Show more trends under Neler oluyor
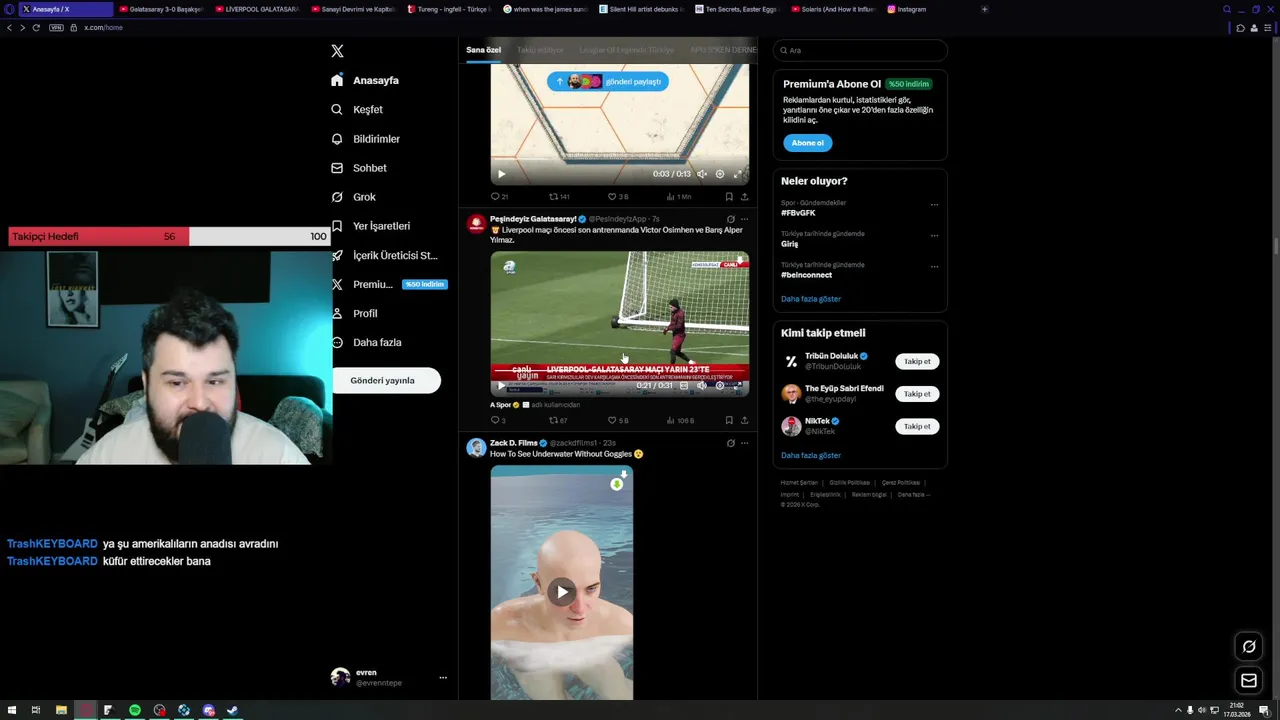The height and width of the screenshot is (720, 1280). pos(811,299)
